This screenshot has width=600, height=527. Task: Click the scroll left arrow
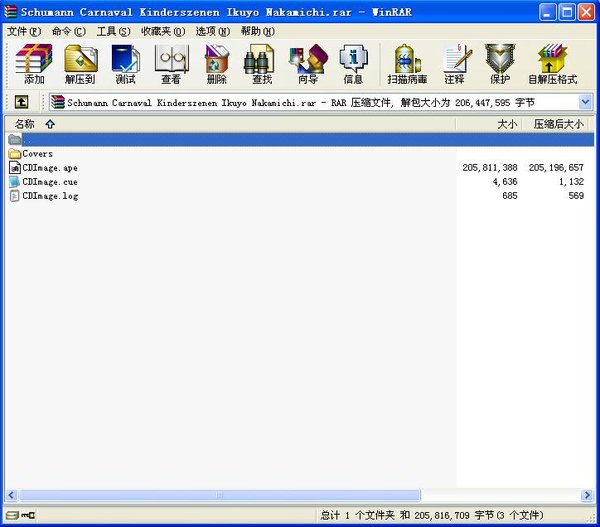click(11, 495)
